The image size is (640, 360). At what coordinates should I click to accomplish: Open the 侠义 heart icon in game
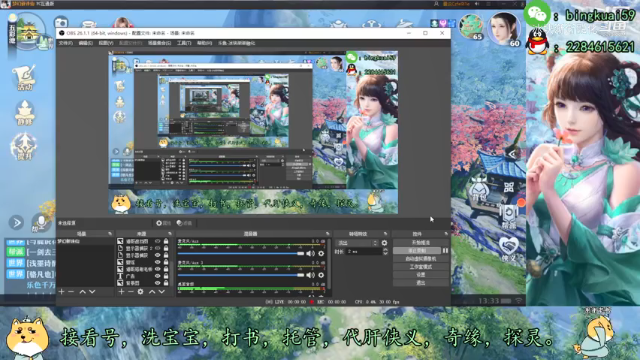(508, 249)
